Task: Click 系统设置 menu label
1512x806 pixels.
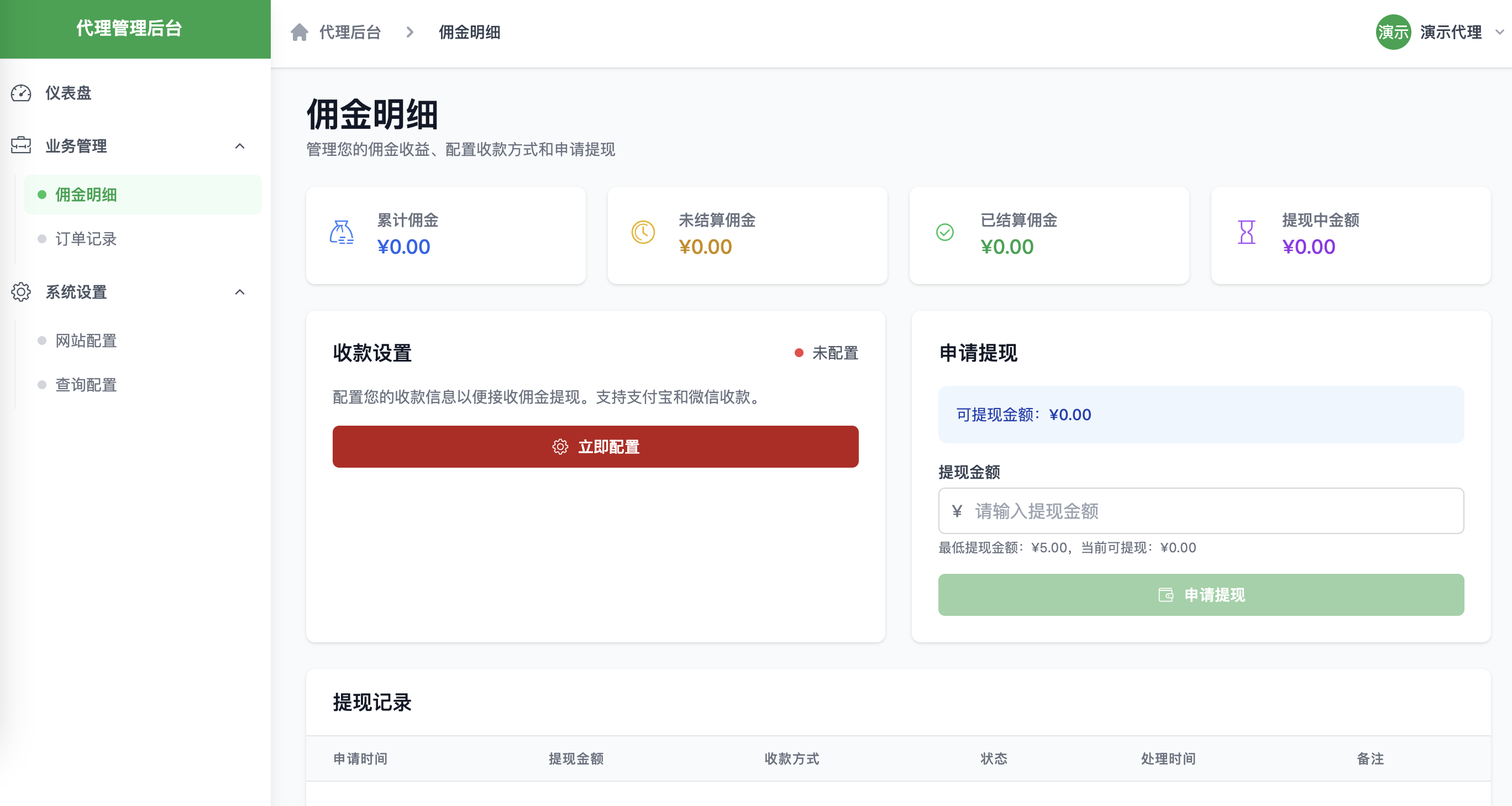Action: [x=76, y=292]
